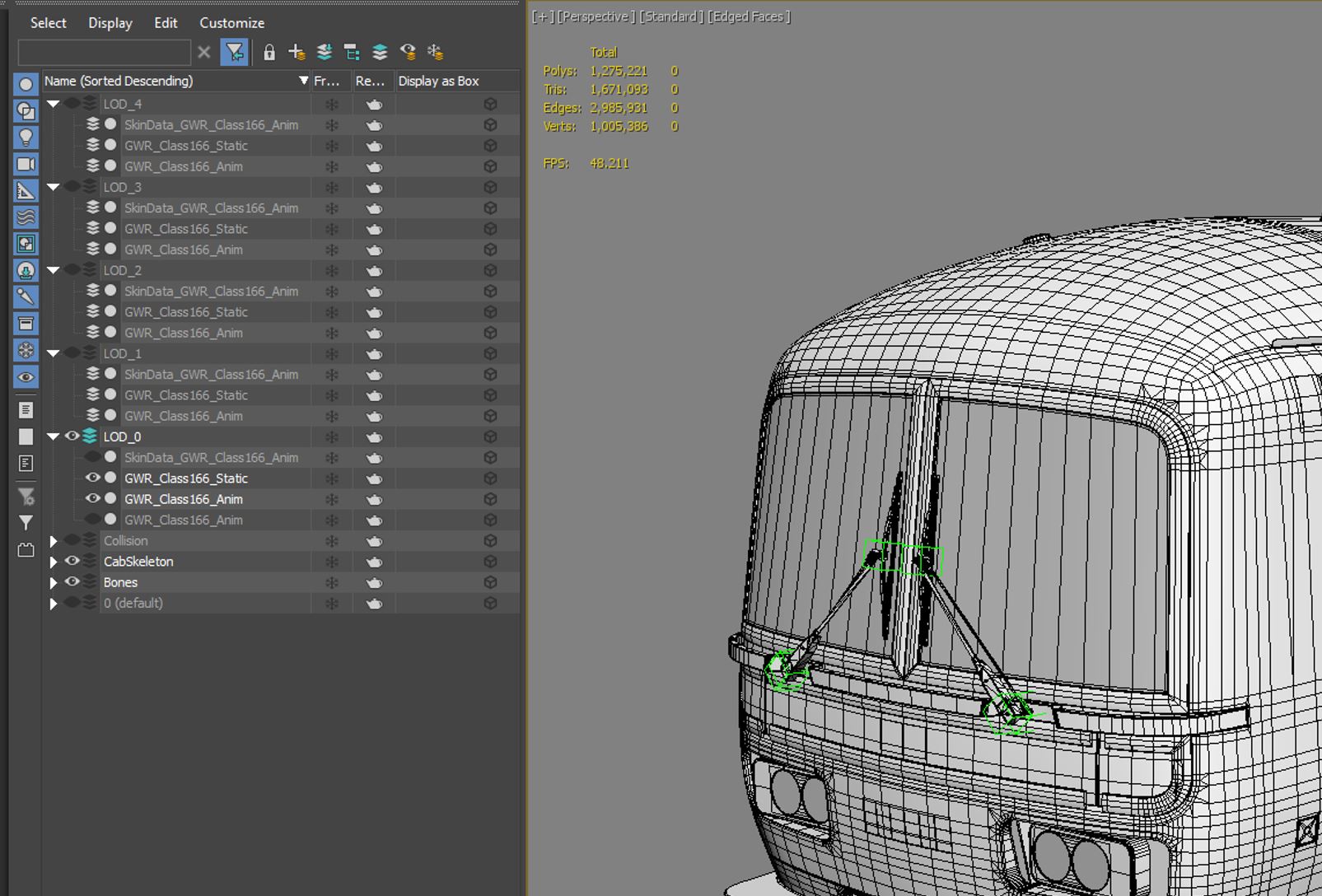Toggle visibility of the CabSkeleton layer
This screenshot has width=1322, height=896.
[x=72, y=561]
